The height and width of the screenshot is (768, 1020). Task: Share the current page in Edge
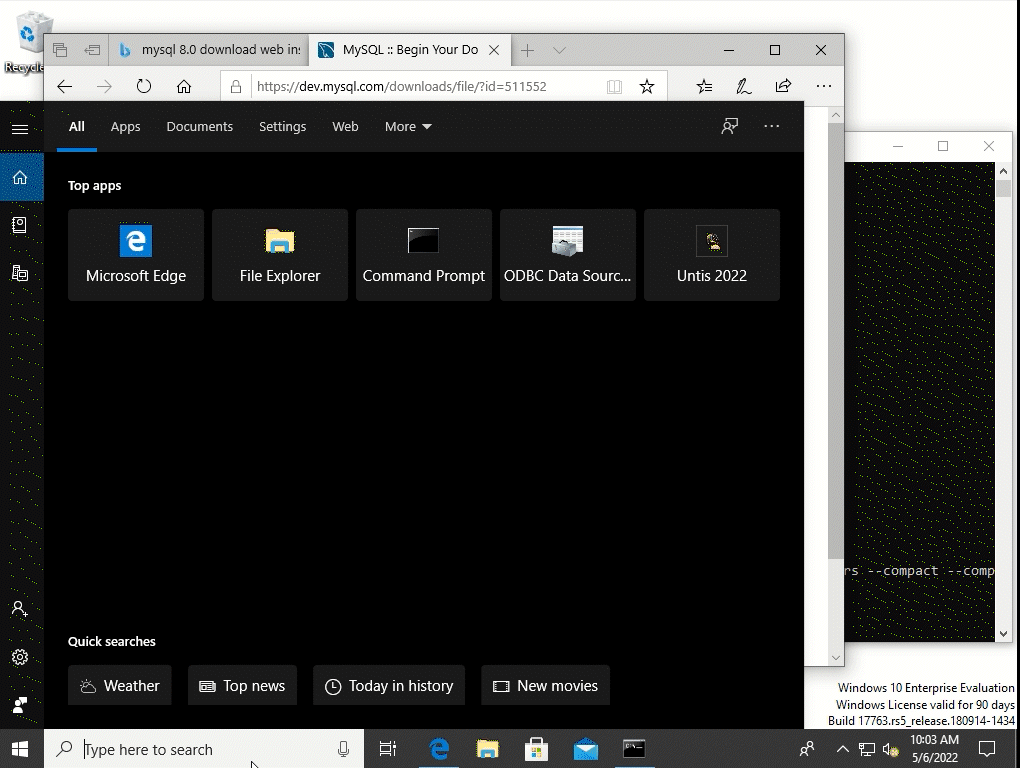coord(784,86)
